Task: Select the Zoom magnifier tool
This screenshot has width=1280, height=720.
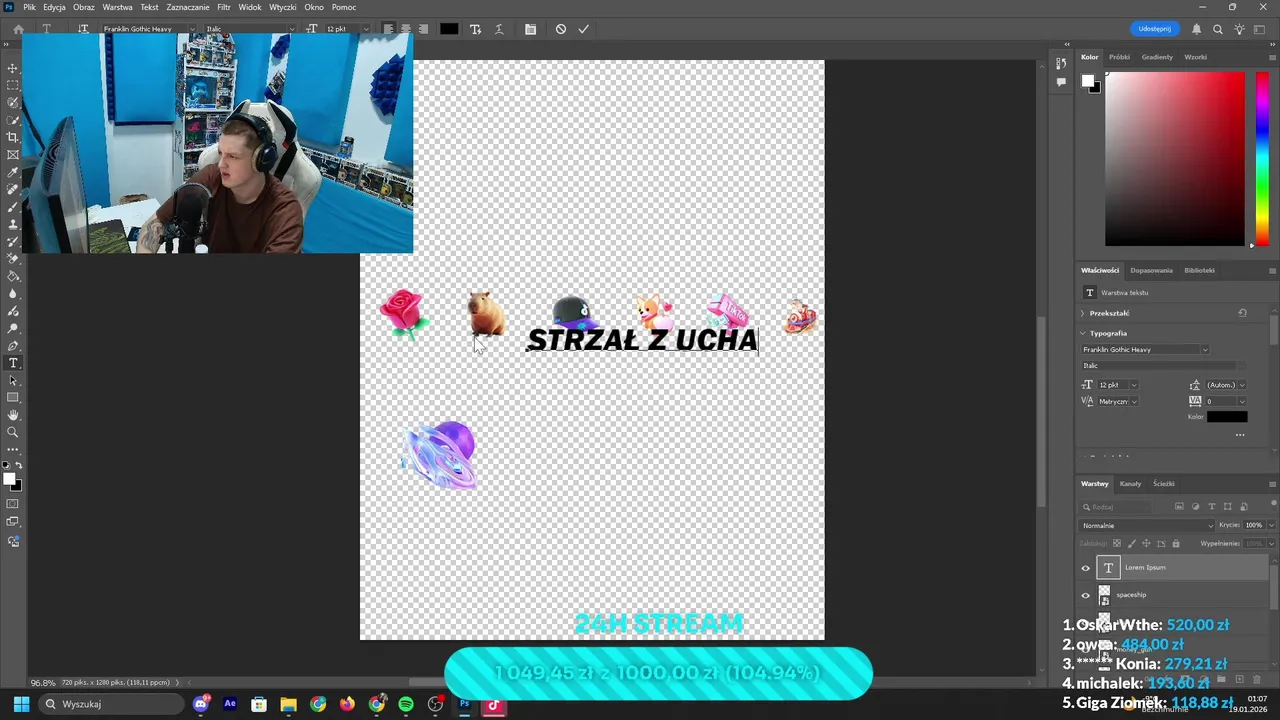Action: (13, 432)
